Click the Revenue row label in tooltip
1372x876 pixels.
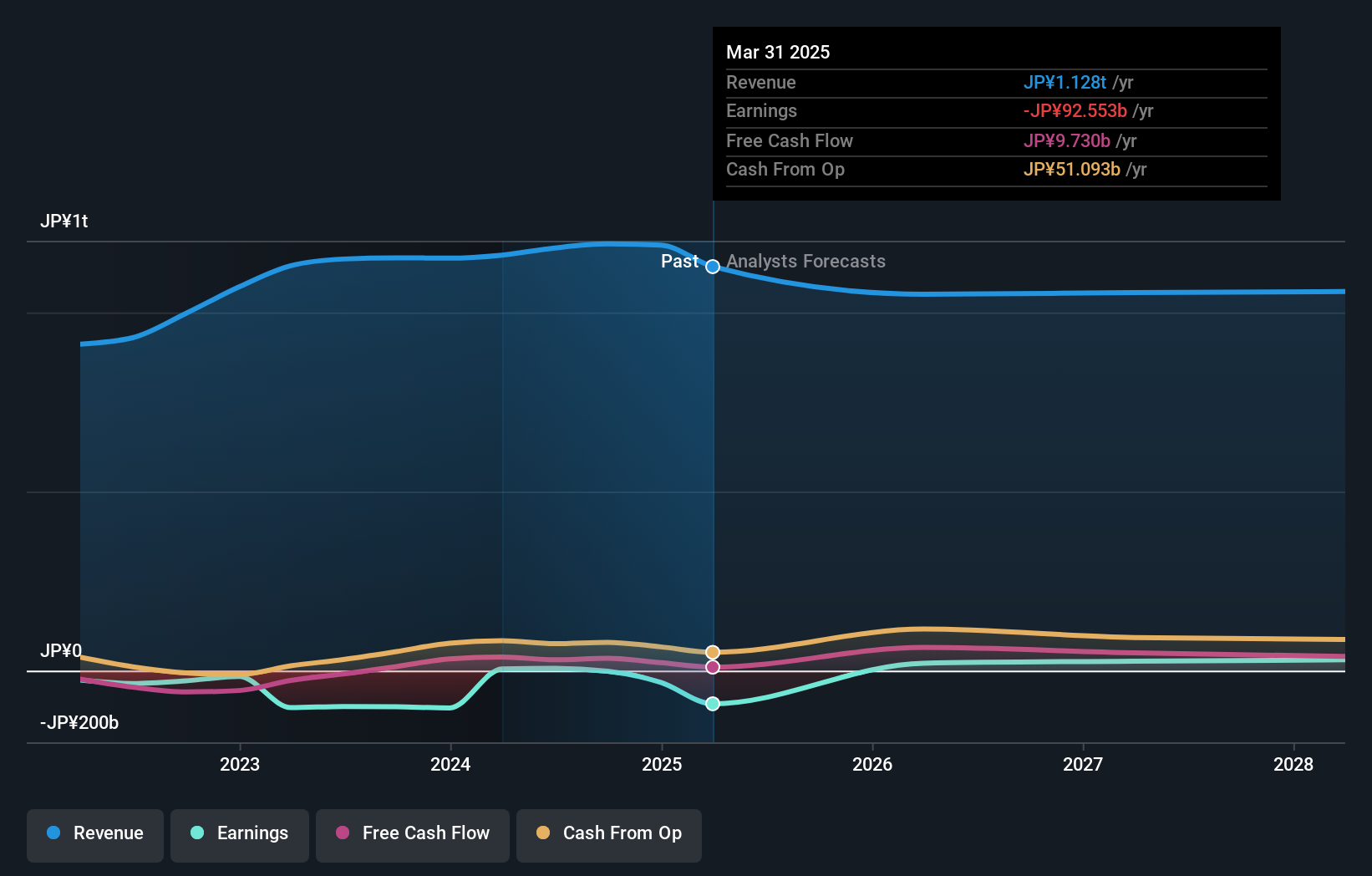click(x=761, y=82)
